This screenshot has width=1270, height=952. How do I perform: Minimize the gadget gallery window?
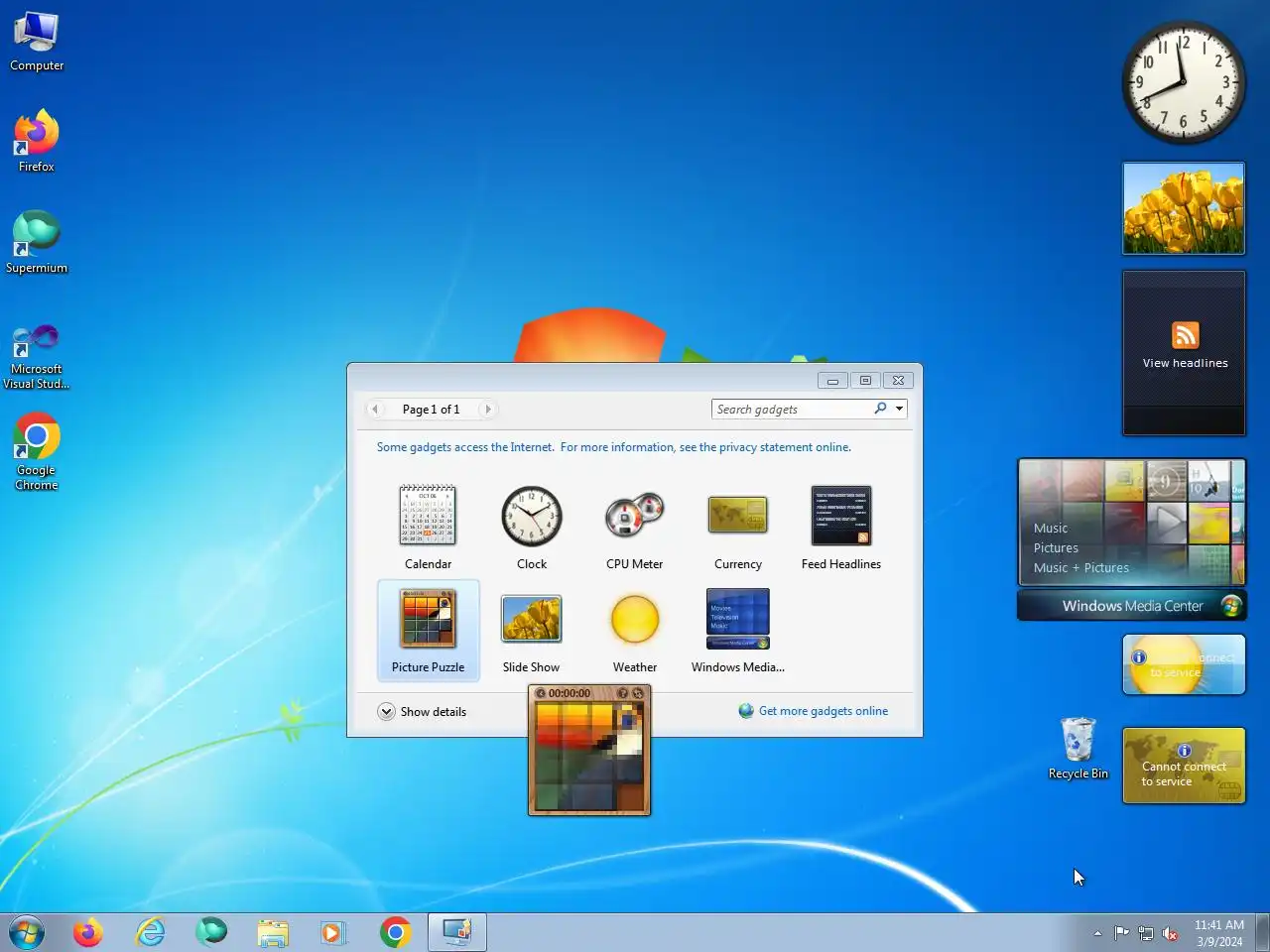(832, 381)
